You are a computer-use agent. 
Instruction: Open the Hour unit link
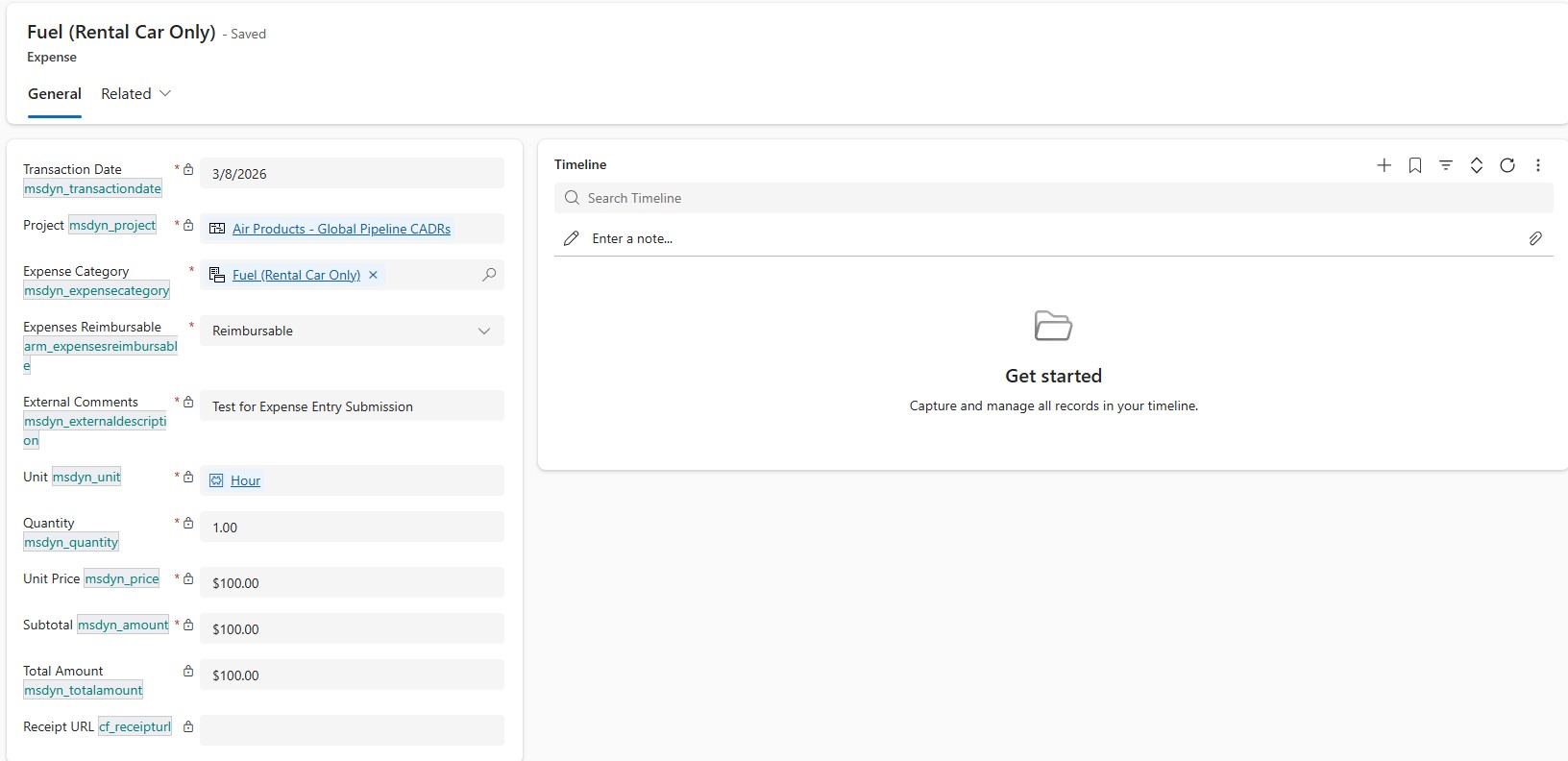pos(245,480)
